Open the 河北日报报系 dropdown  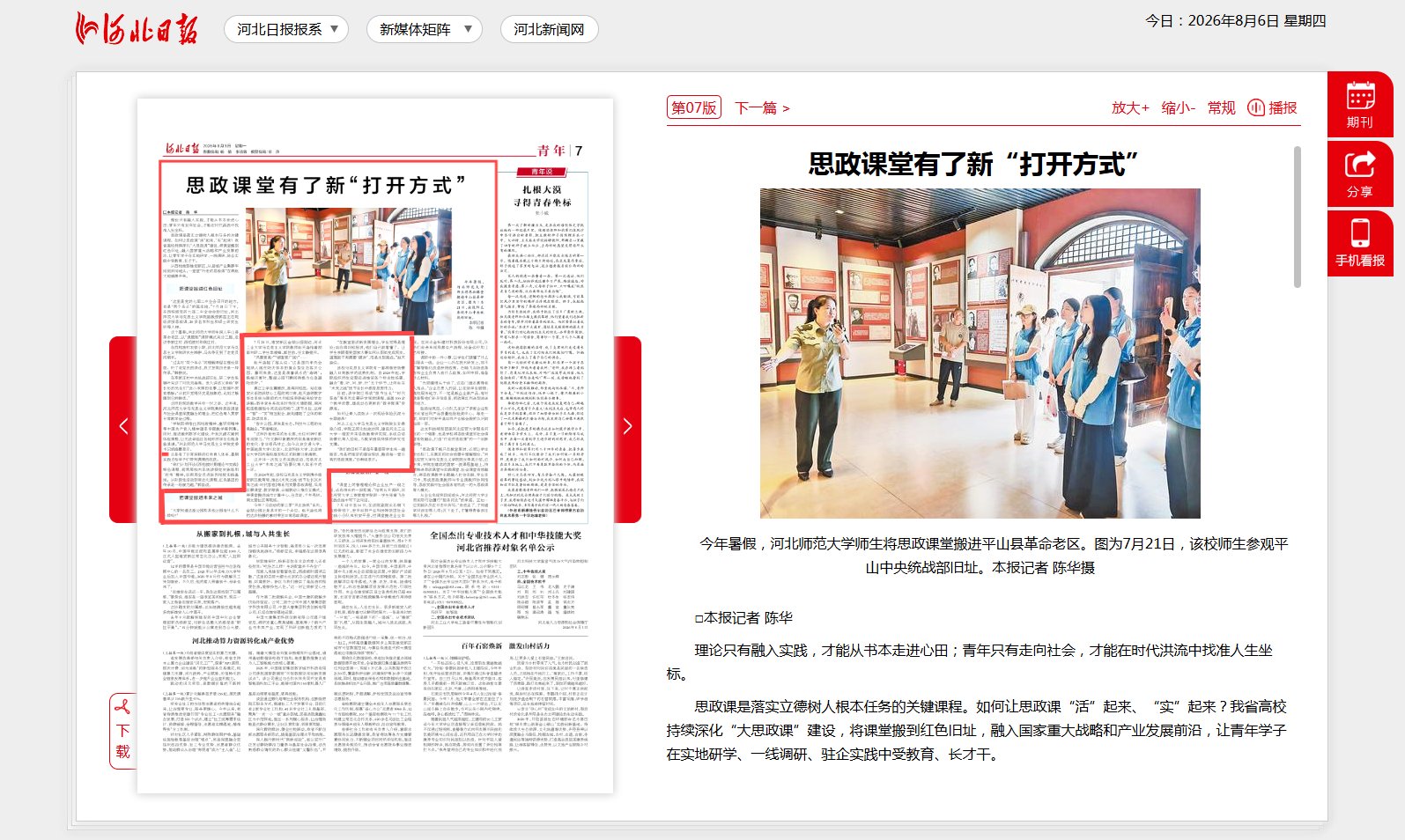click(286, 29)
